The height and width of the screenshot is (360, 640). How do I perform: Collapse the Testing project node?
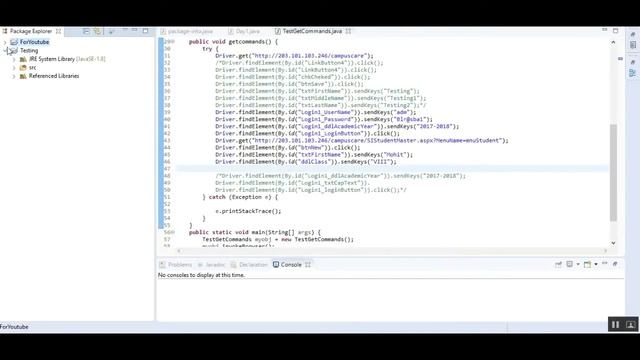tap(5, 51)
